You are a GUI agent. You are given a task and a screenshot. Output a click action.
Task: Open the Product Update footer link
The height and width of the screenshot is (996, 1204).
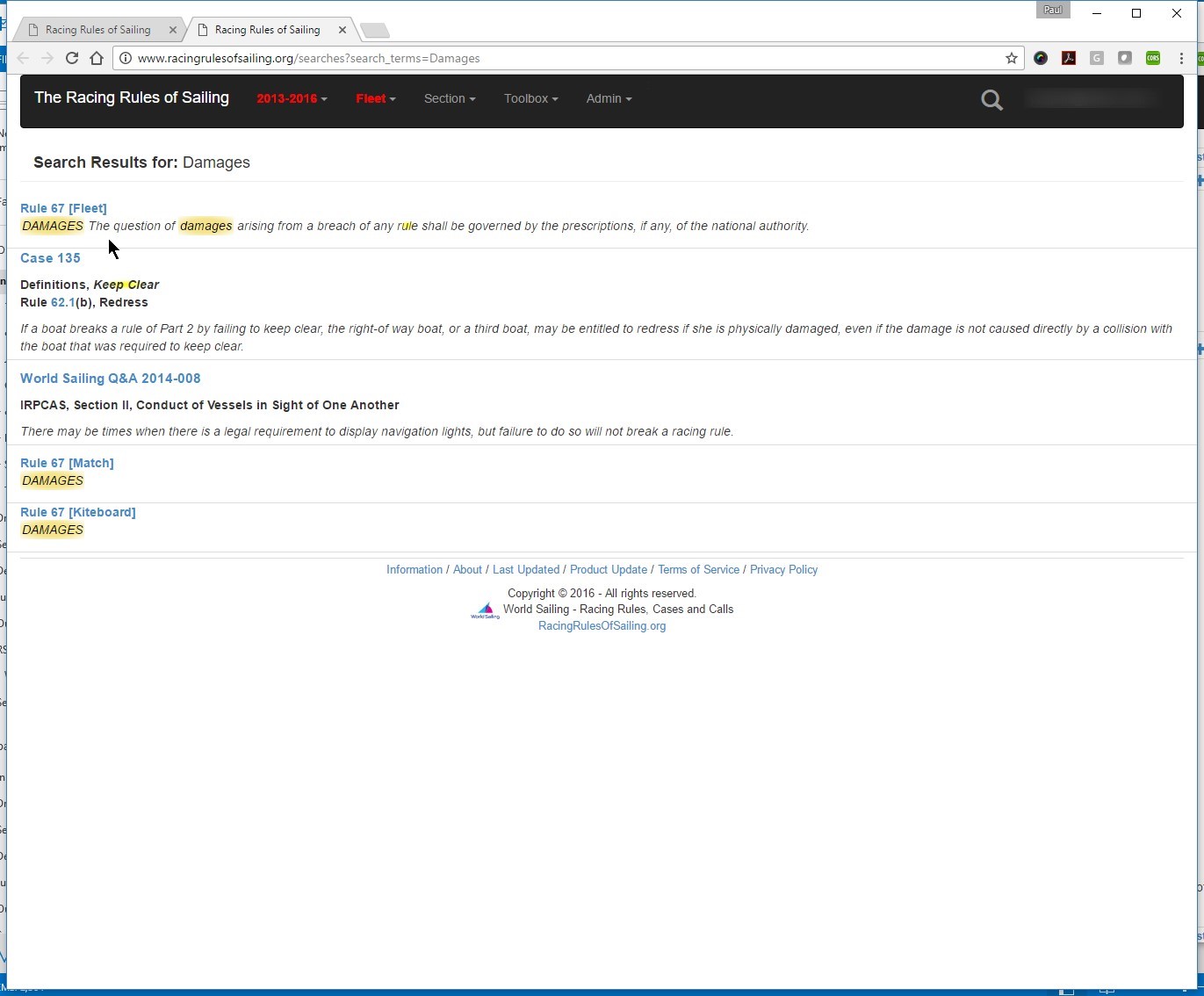coord(609,570)
